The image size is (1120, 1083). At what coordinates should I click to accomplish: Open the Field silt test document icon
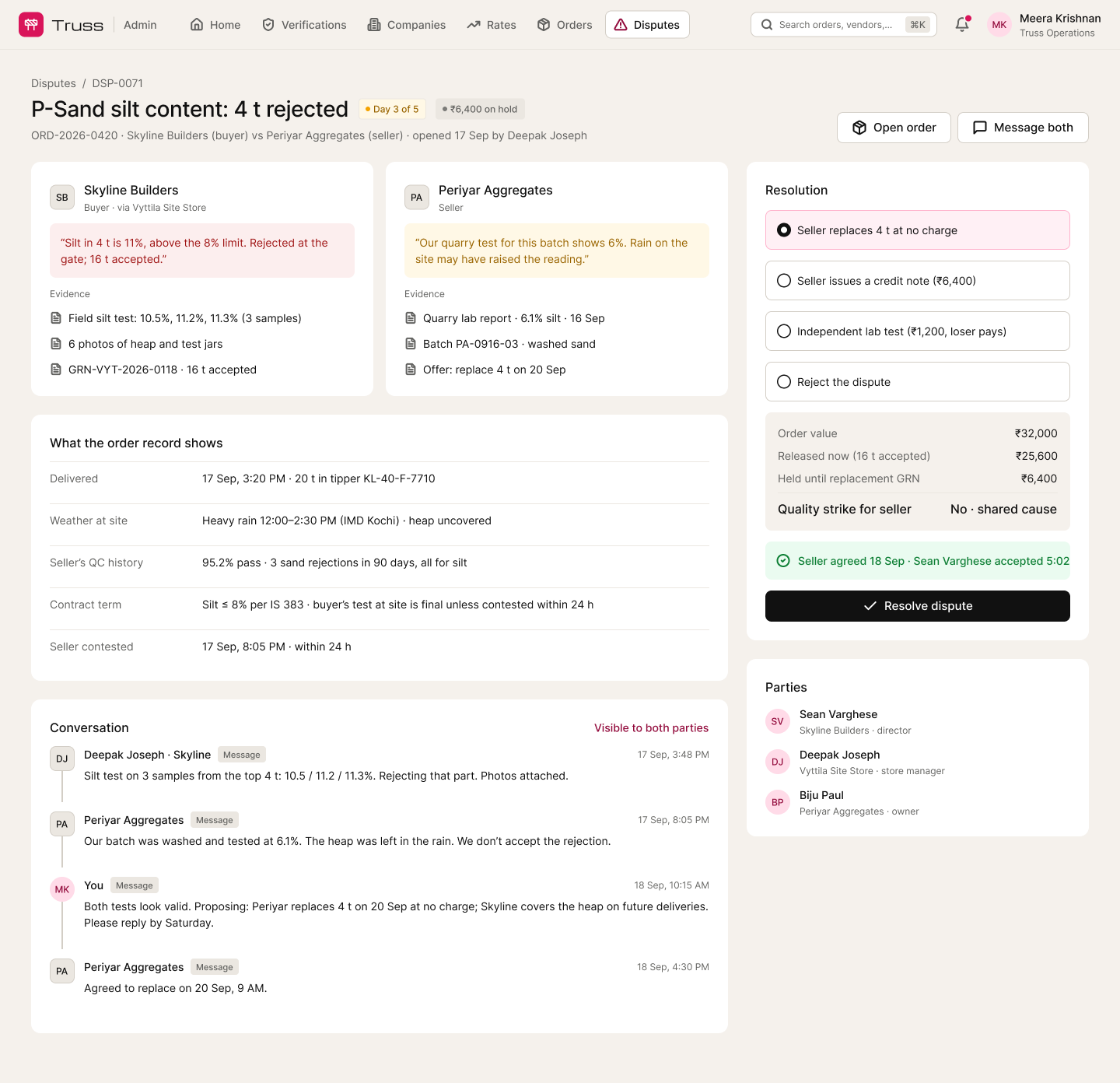[x=56, y=318]
